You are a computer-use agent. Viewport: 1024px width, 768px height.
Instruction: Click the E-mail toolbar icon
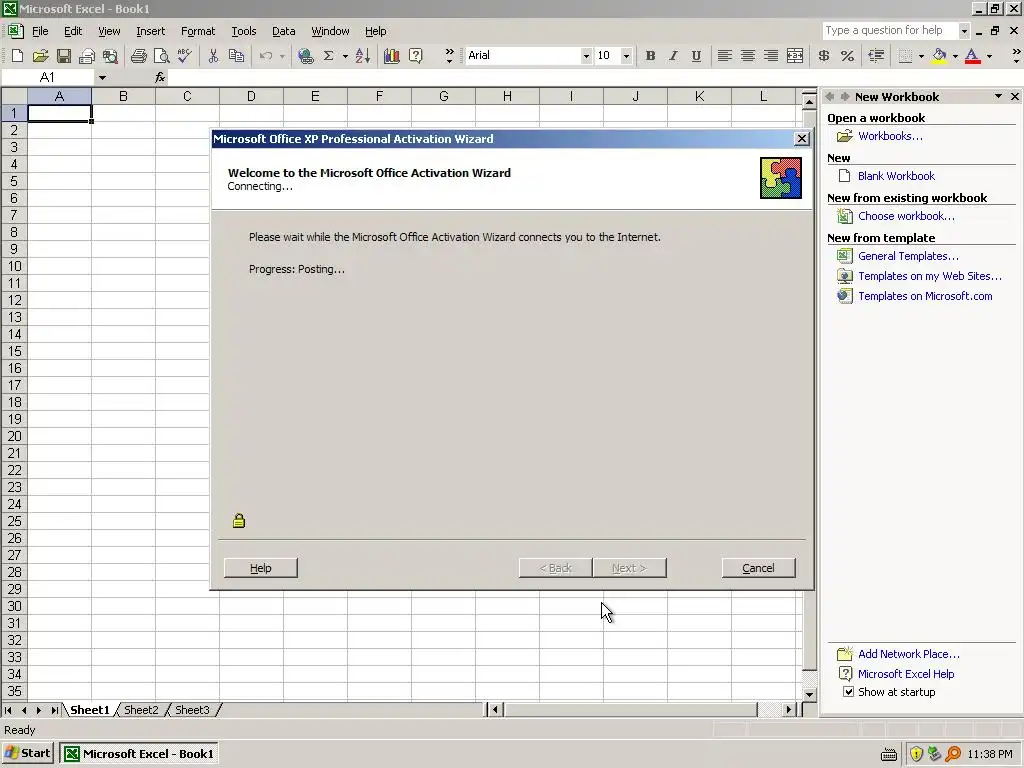pyautogui.click(x=87, y=56)
